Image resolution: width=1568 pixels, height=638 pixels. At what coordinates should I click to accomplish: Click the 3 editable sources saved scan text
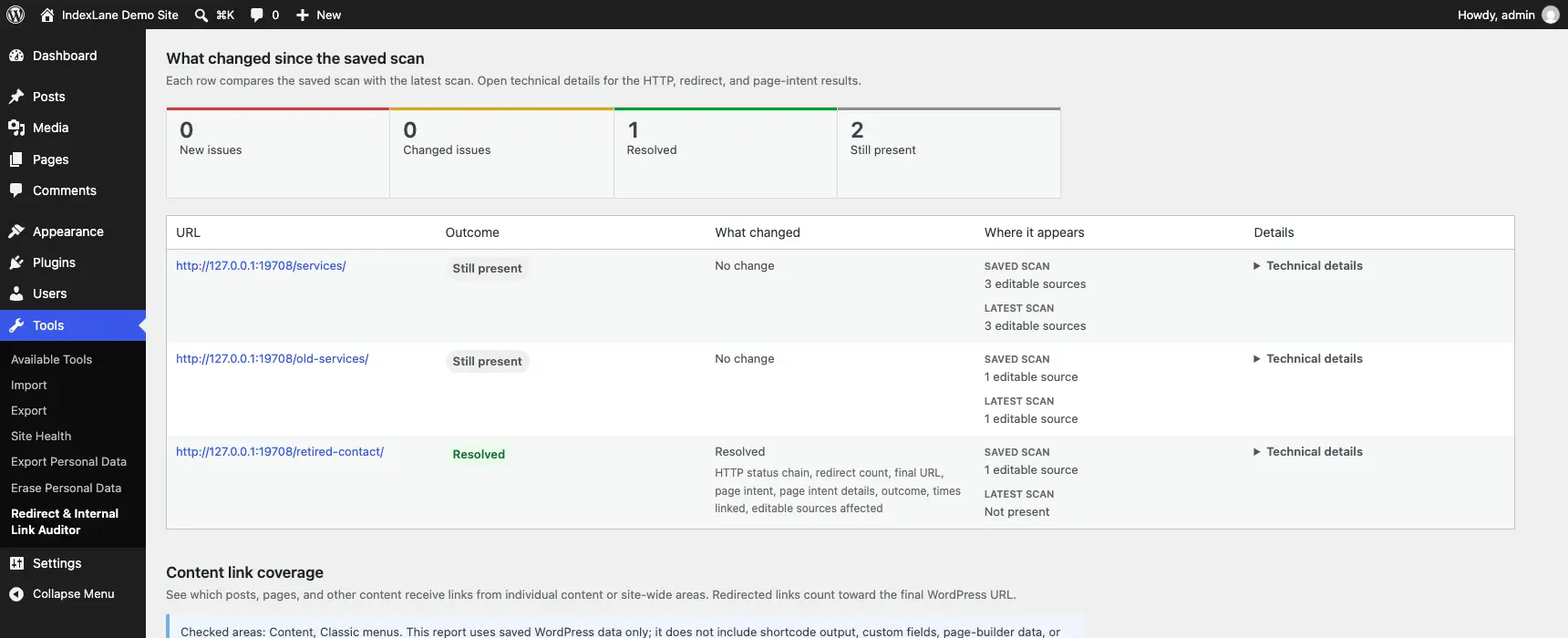point(1036,284)
